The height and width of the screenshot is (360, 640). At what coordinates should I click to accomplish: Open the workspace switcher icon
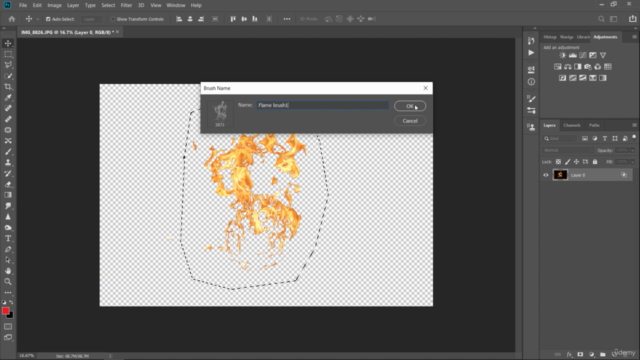pyautogui.click(x=613, y=19)
